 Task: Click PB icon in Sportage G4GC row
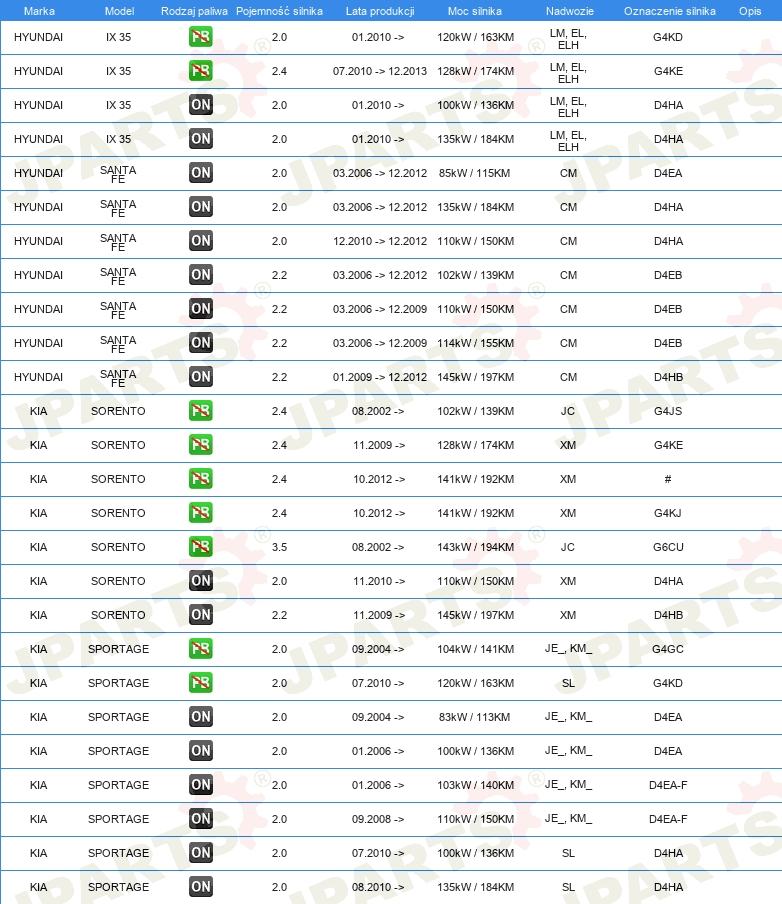[x=201, y=649]
